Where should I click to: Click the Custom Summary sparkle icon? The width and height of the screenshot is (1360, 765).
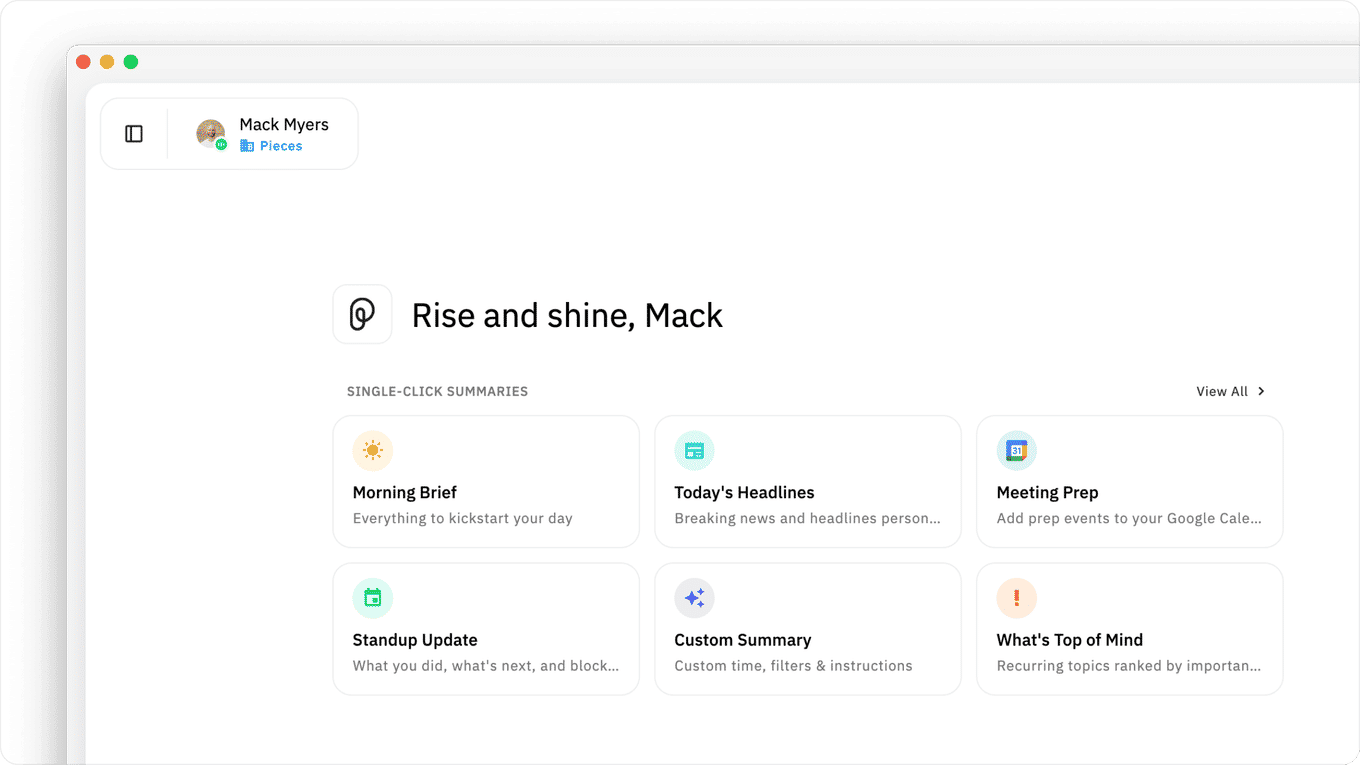click(695, 598)
